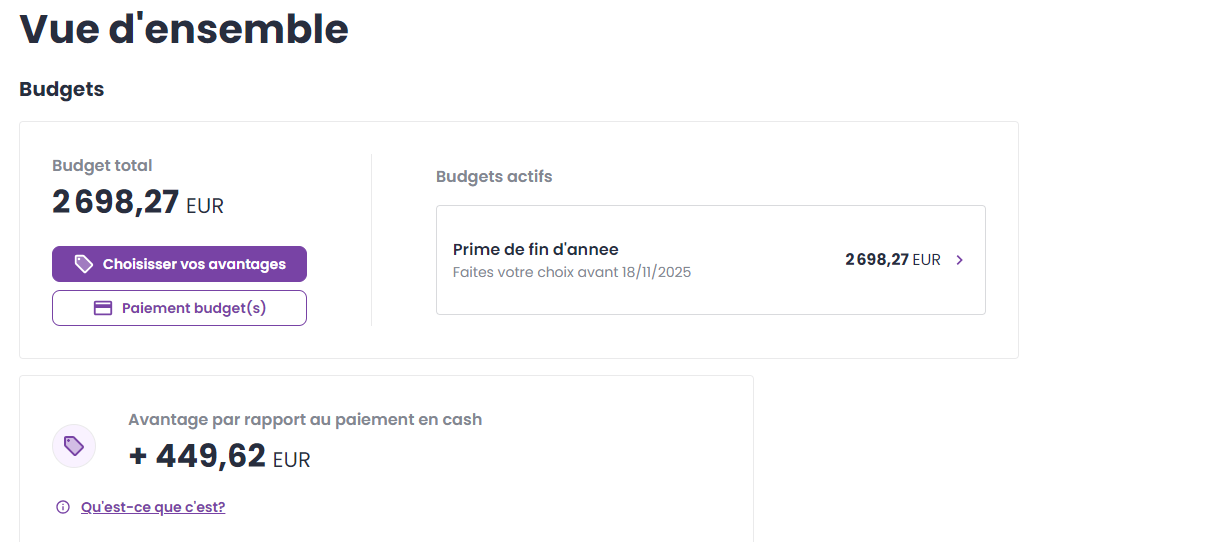Click the card icon in Paiement button

[x=103, y=308]
